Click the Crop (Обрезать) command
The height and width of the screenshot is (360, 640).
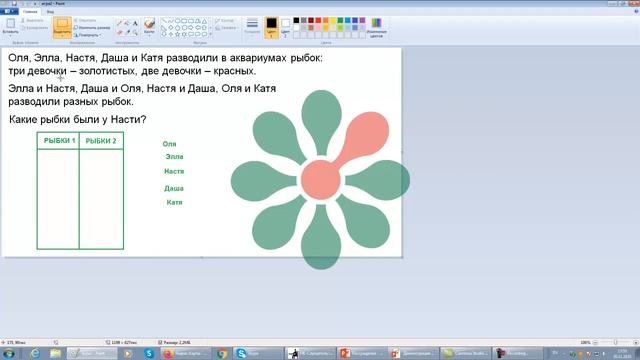[x=85, y=20]
